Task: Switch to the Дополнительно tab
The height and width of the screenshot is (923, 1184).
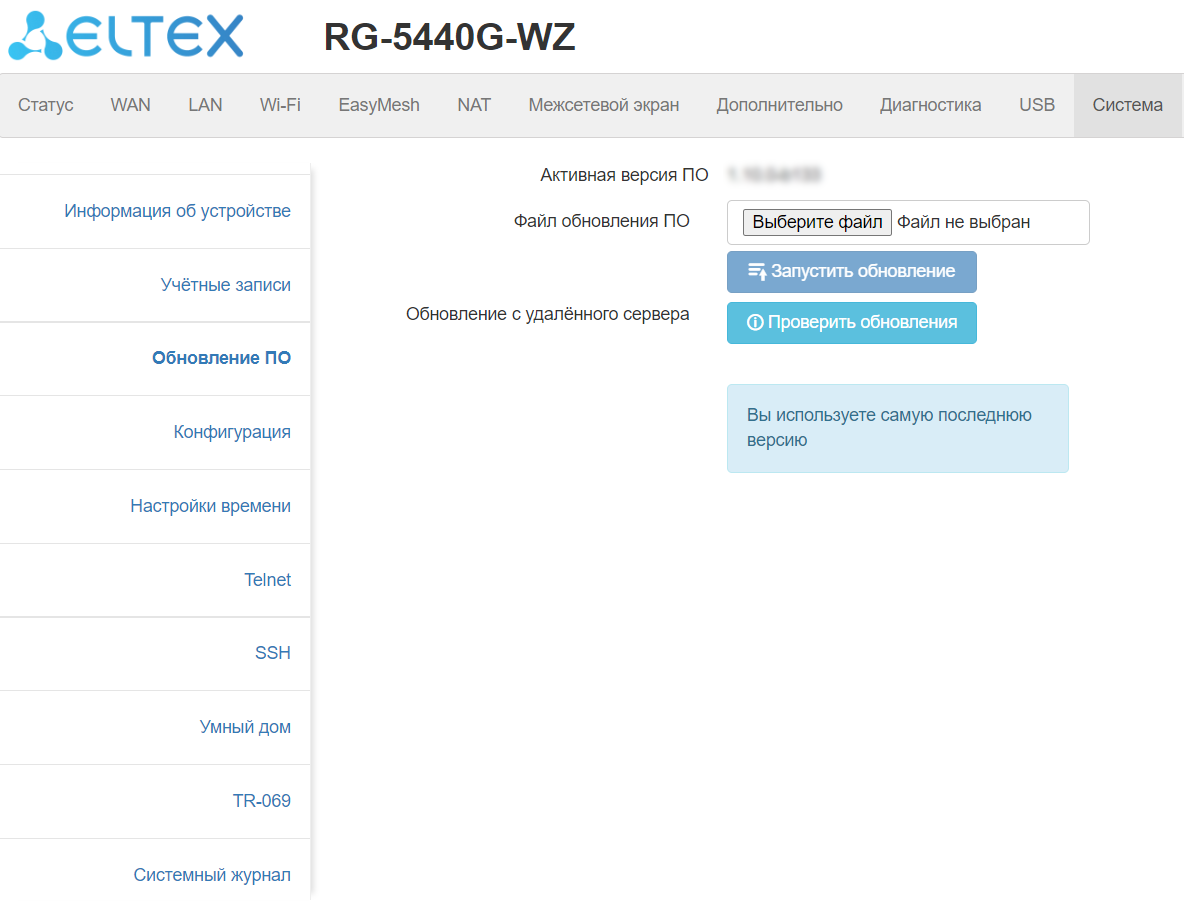Action: click(779, 105)
